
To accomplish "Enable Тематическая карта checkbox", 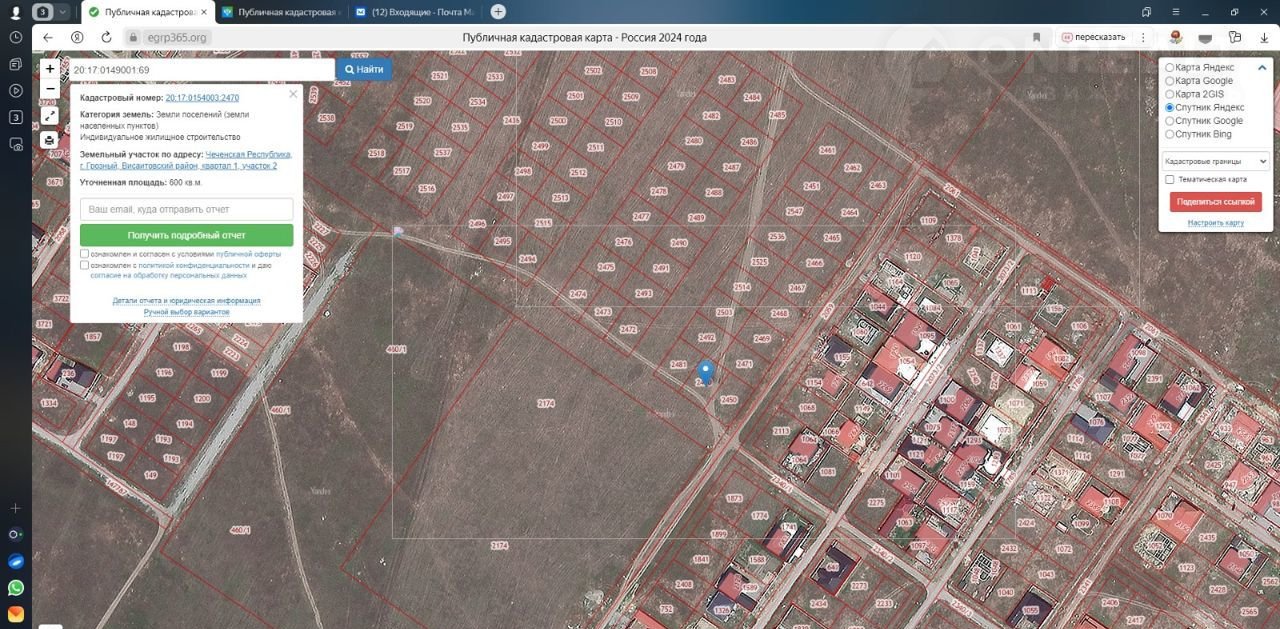I will pyautogui.click(x=1170, y=180).
